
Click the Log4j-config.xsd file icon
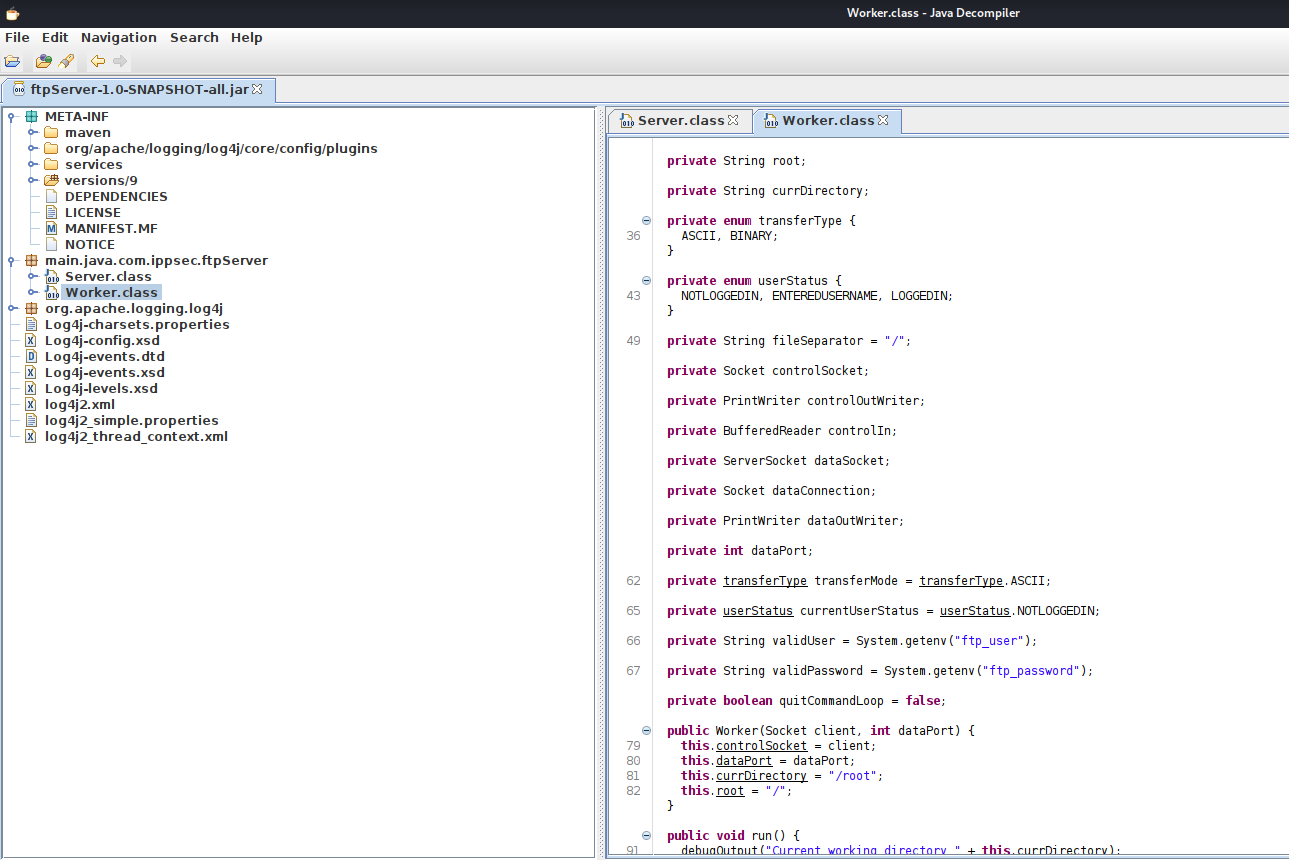[x=31, y=340]
